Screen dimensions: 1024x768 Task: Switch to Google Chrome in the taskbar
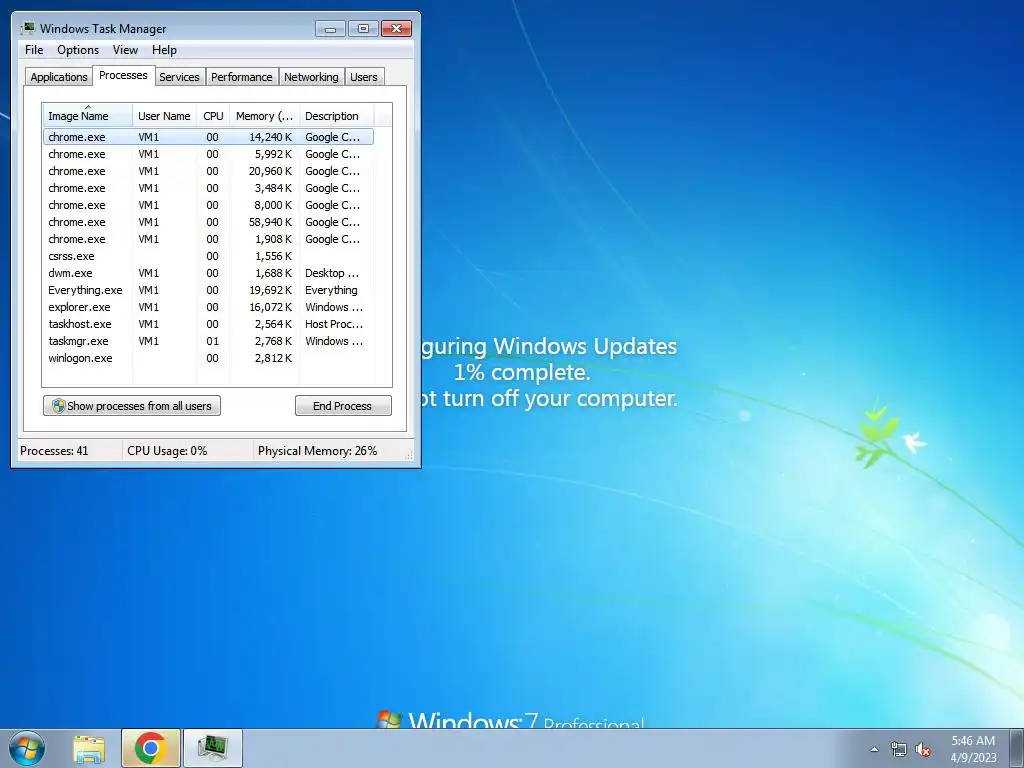[x=150, y=748]
